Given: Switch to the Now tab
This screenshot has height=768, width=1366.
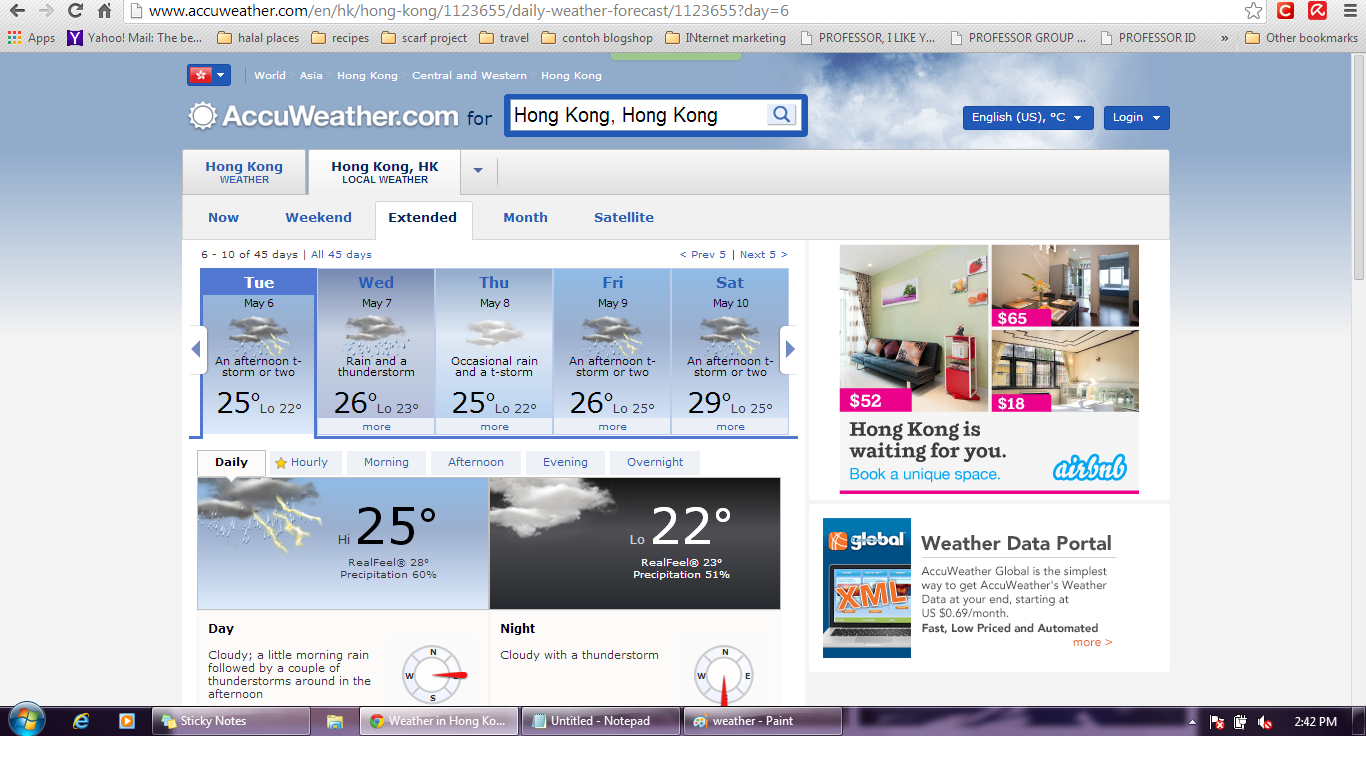Looking at the screenshot, I should pyautogui.click(x=224, y=217).
